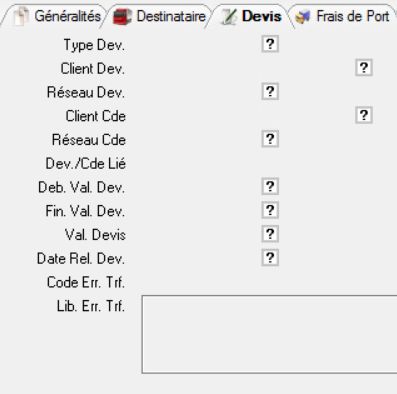397x394 pixels.
Task: Open the Client Cde lookup question mark
Action: coord(364,115)
